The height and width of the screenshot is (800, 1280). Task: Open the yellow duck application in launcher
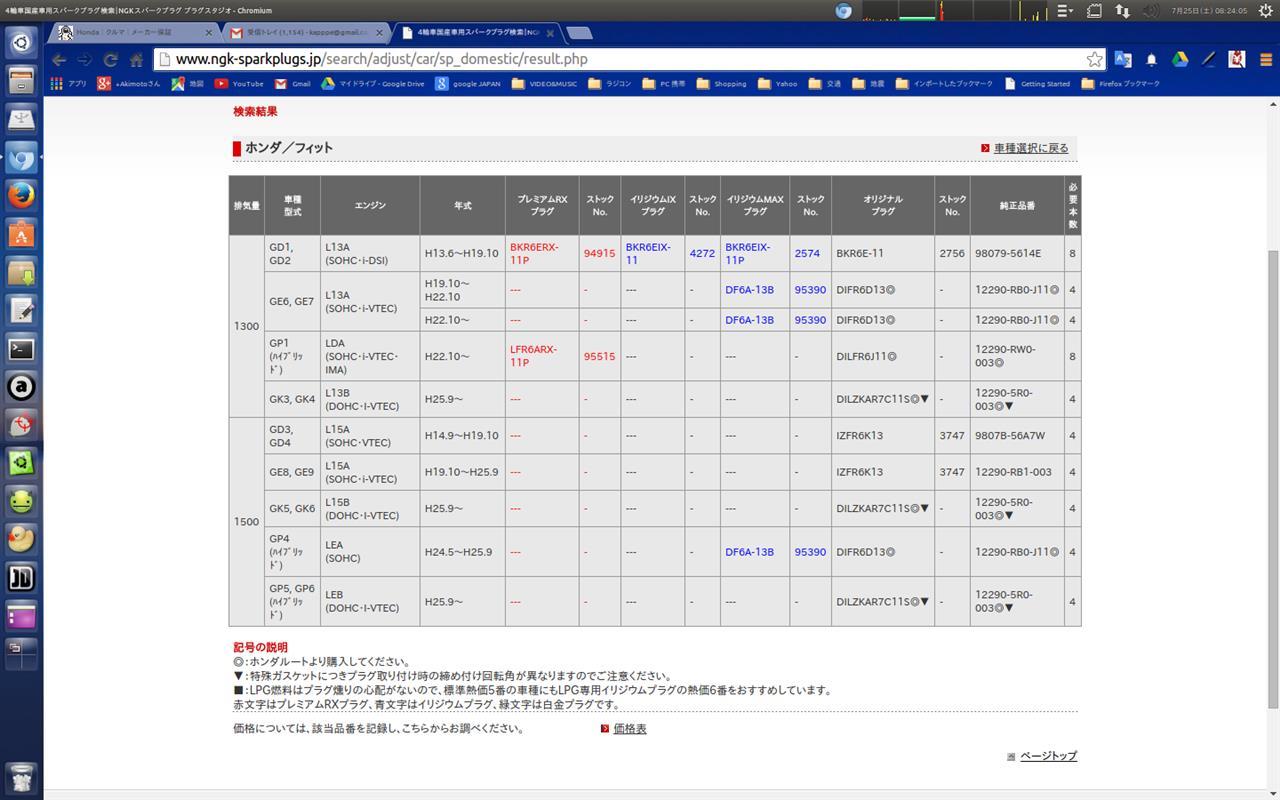(21, 540)
